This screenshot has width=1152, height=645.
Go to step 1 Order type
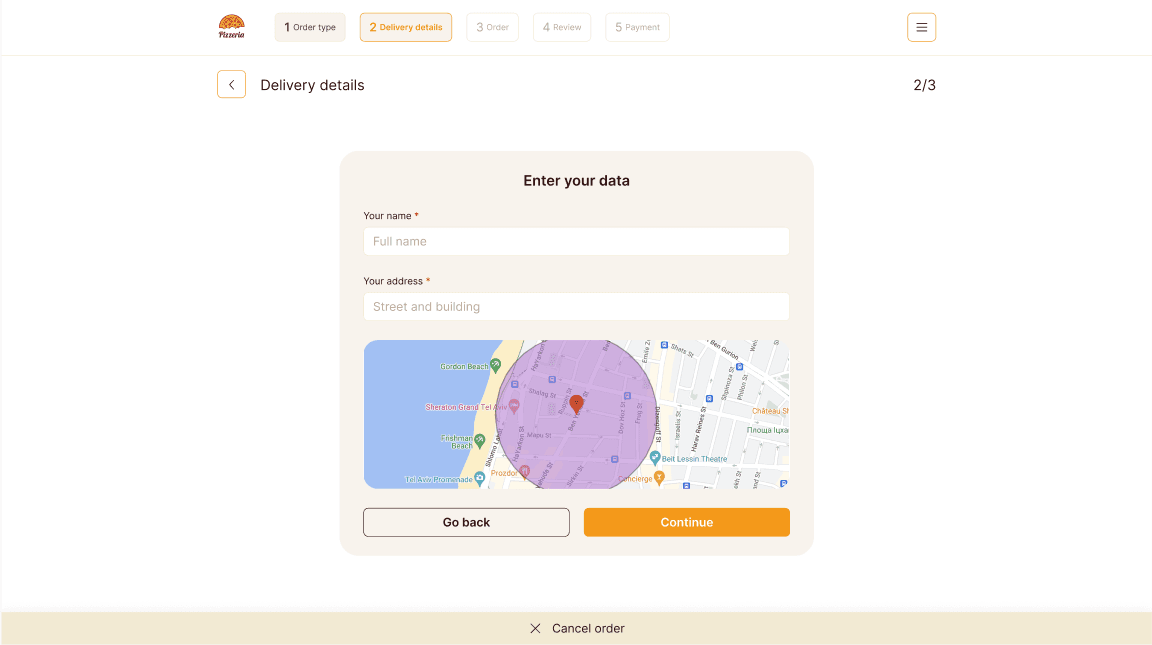tap(310, 27)
